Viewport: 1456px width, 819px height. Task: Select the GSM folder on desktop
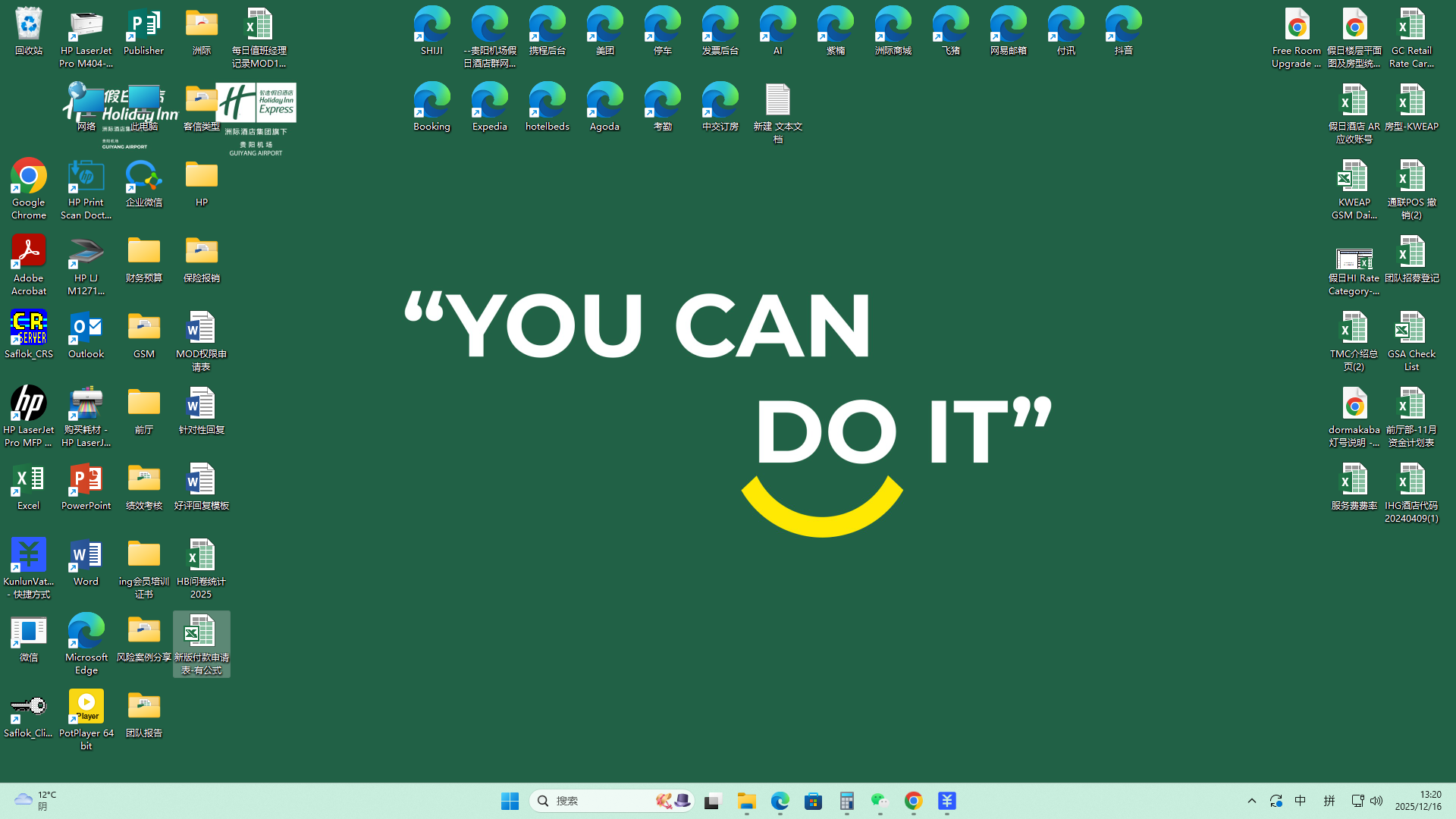[143, 334]
